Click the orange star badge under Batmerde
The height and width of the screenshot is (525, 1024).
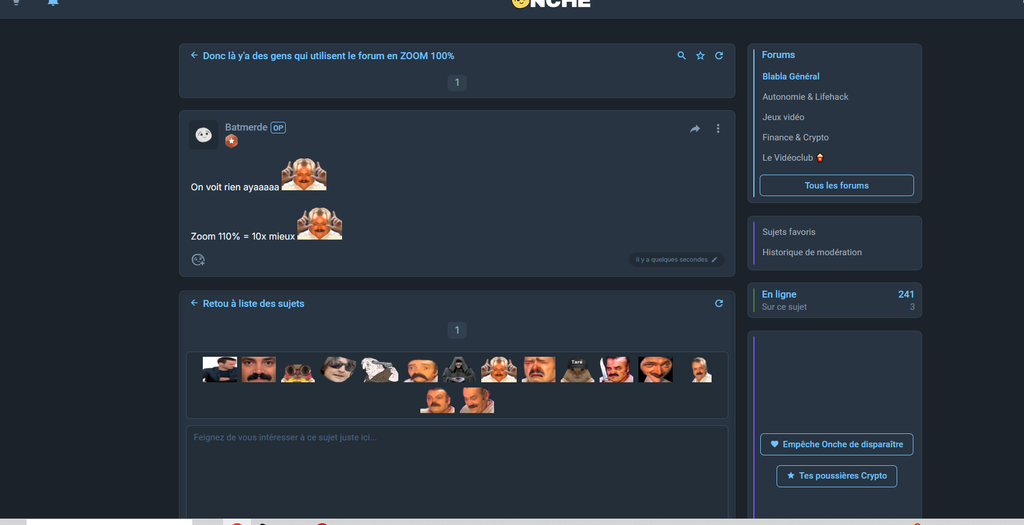tap(231, 141)
